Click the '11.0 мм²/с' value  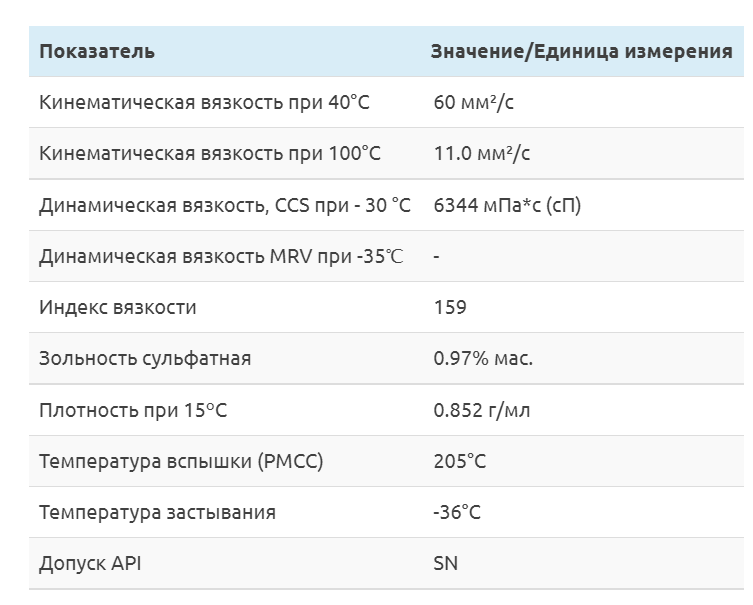coord(481,154)
